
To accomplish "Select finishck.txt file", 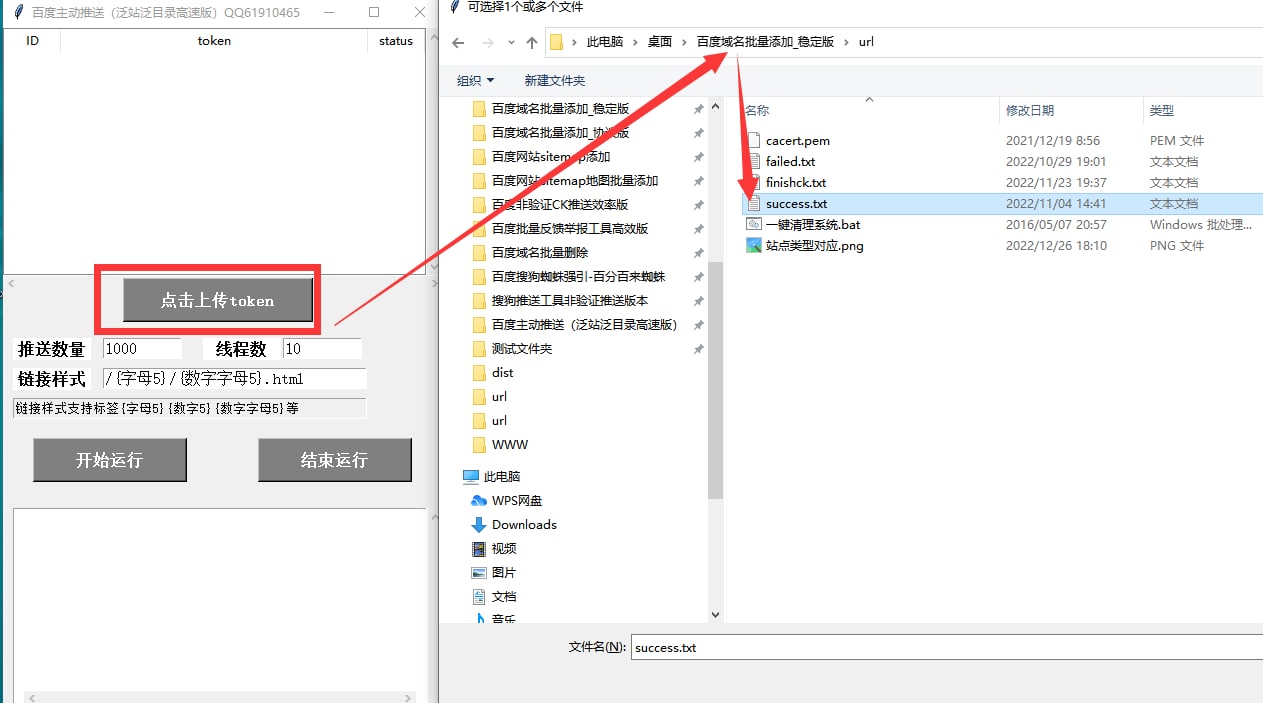I will coord(796,182).
